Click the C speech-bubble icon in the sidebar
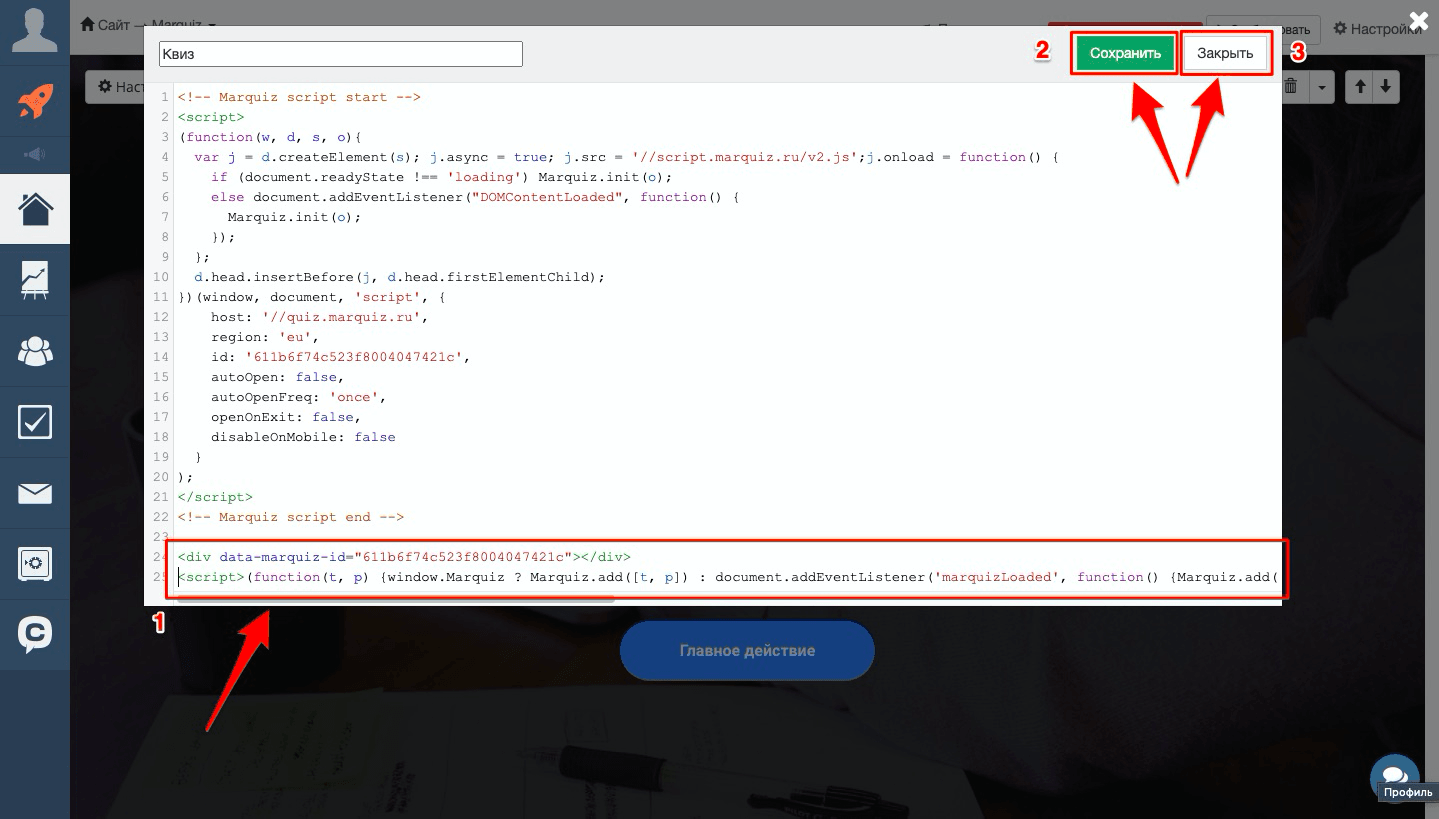This screenshot has width=1439, height=819. click(x=35, y=635)
